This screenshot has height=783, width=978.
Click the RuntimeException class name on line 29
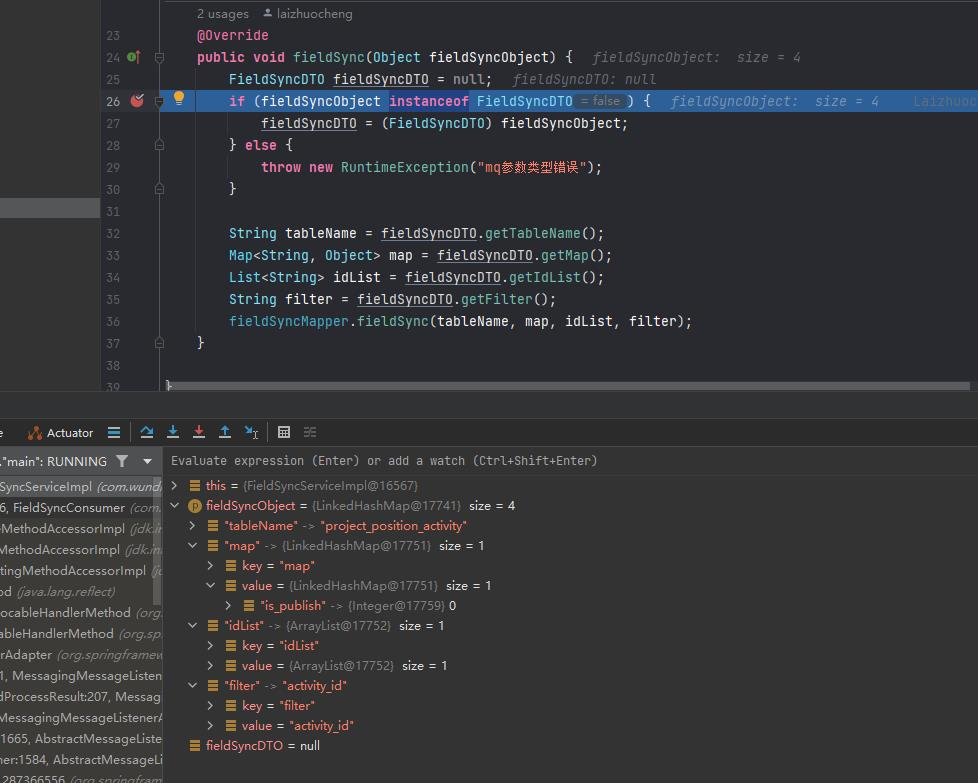(404, 167)
